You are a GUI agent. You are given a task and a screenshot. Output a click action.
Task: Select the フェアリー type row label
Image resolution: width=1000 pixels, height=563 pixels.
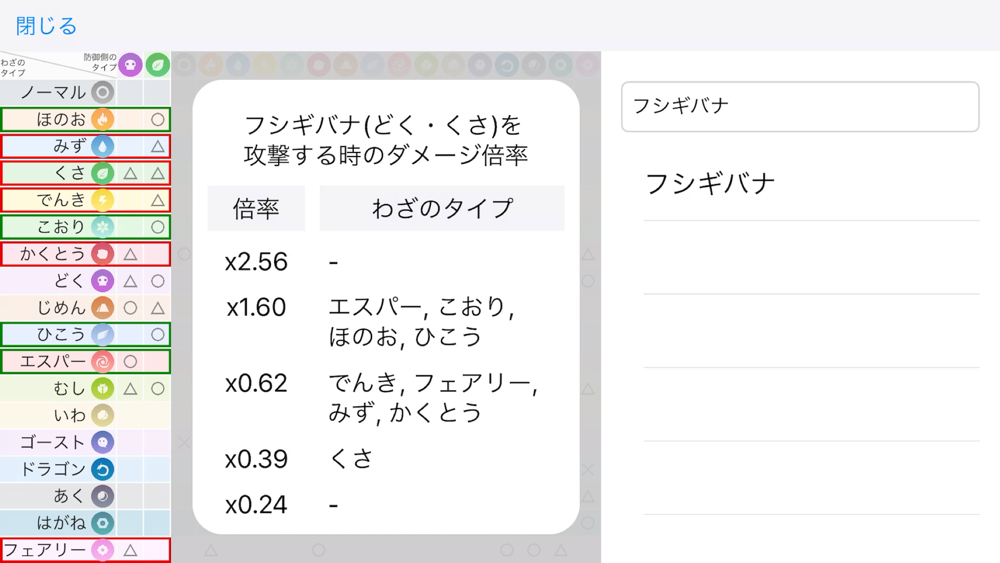coord(45,550)
